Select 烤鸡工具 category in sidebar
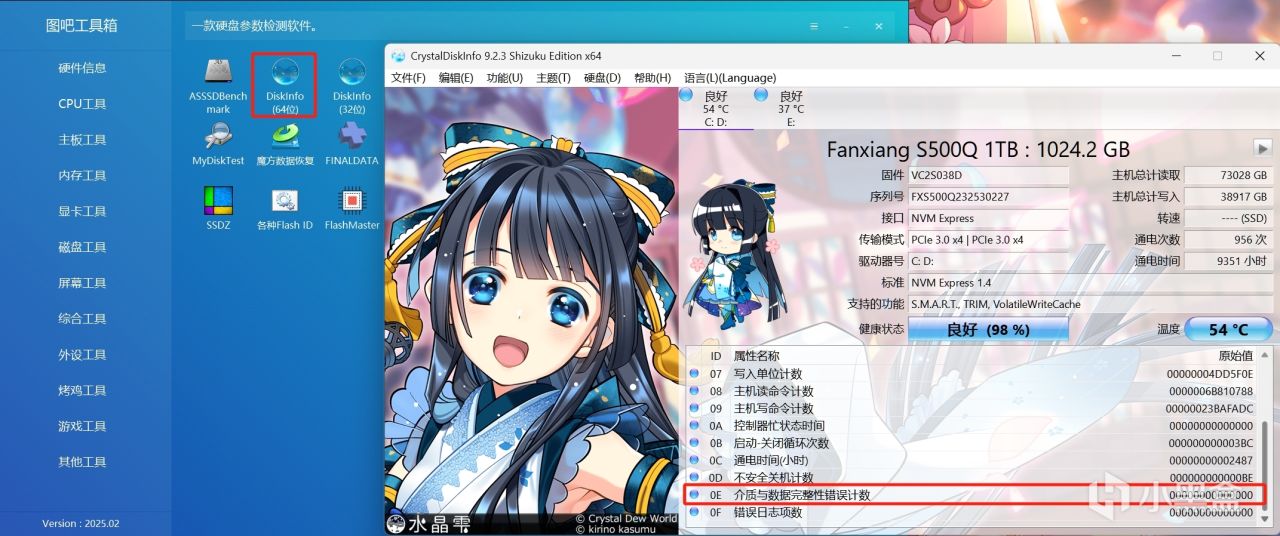Image resolution: width=1280 pixels, height=536 pixels. coord(82,390)
